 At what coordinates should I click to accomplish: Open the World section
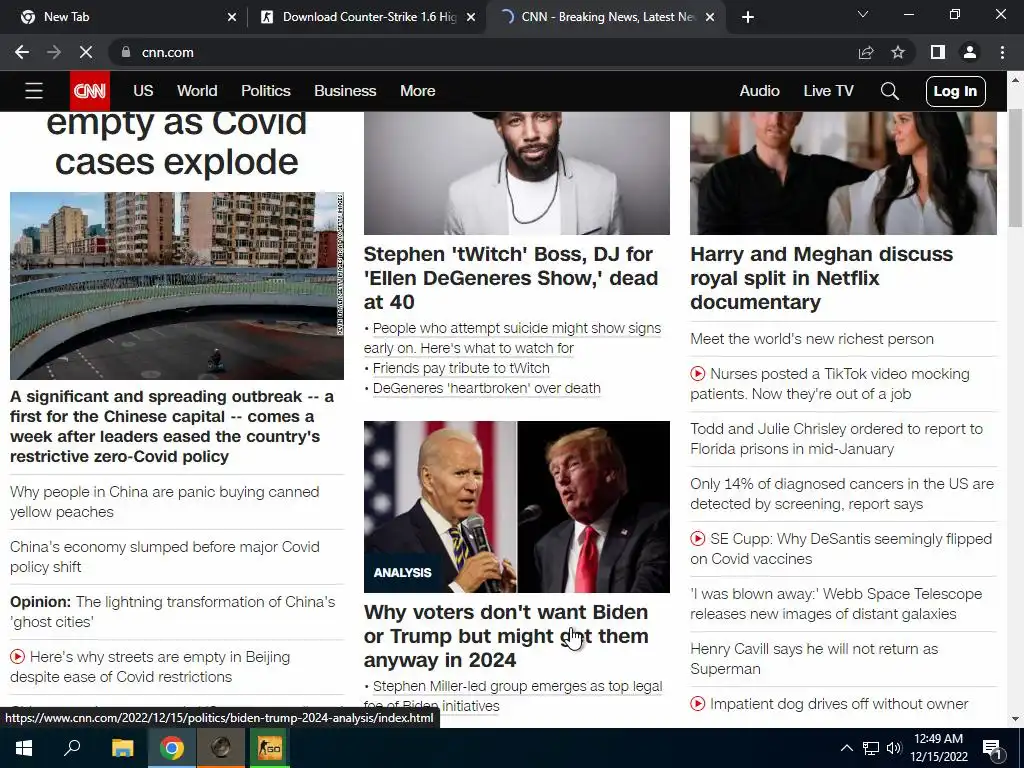[197, 91]
